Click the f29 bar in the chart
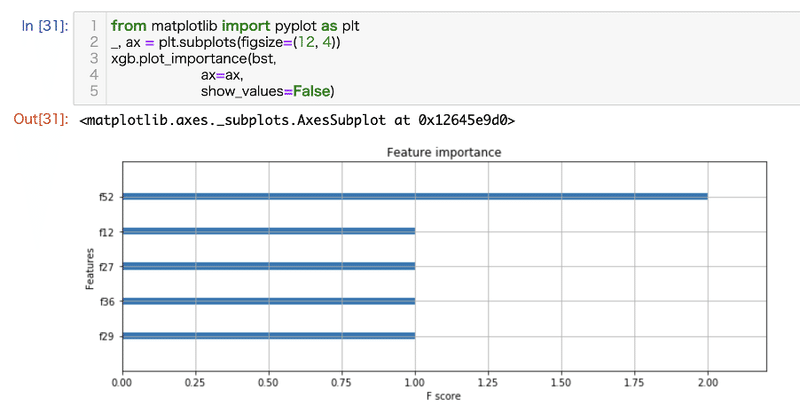This screenshot has height=413, width=800. pos(268,336)
